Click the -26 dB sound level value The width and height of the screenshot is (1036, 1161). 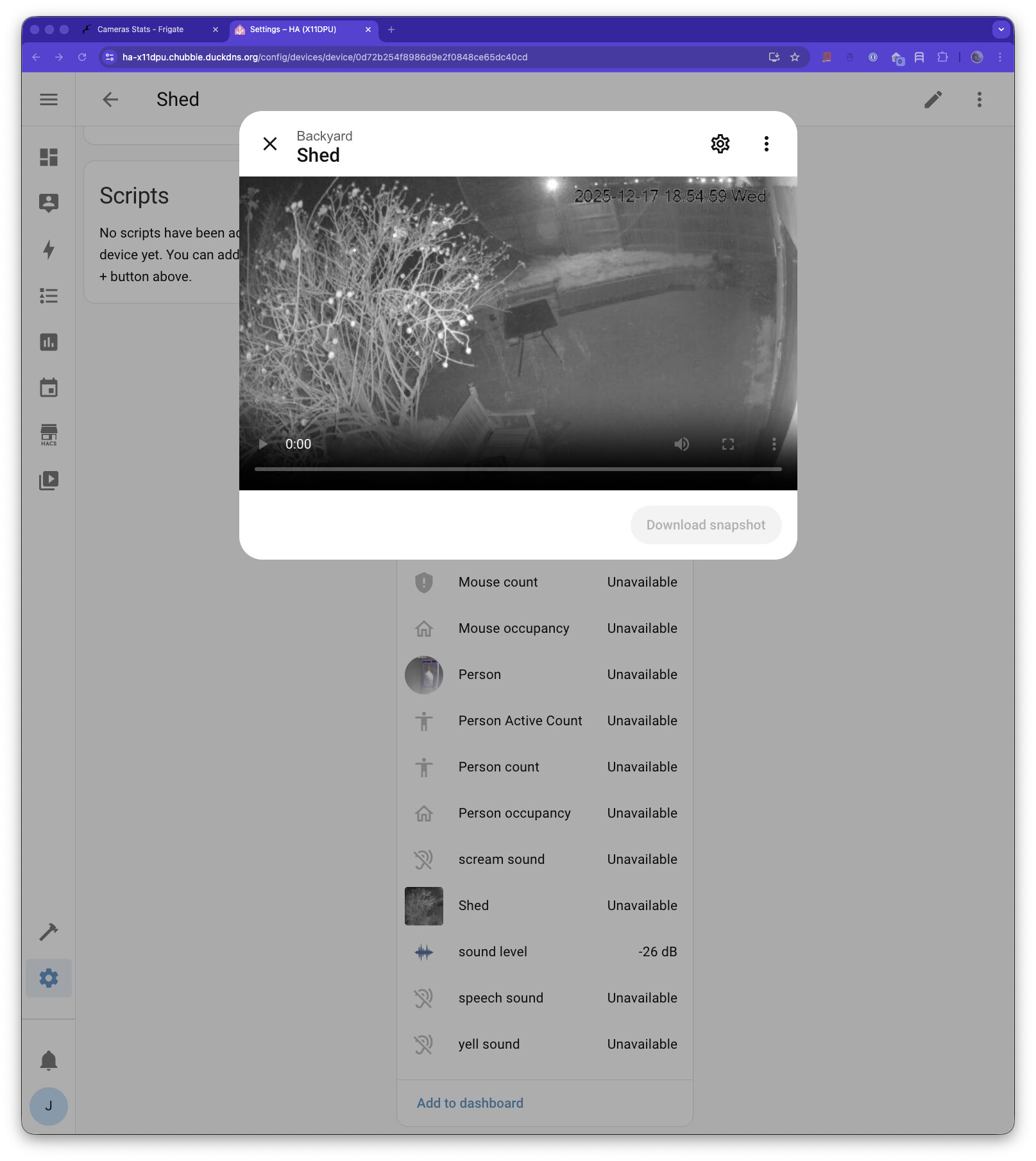(658, 952)
